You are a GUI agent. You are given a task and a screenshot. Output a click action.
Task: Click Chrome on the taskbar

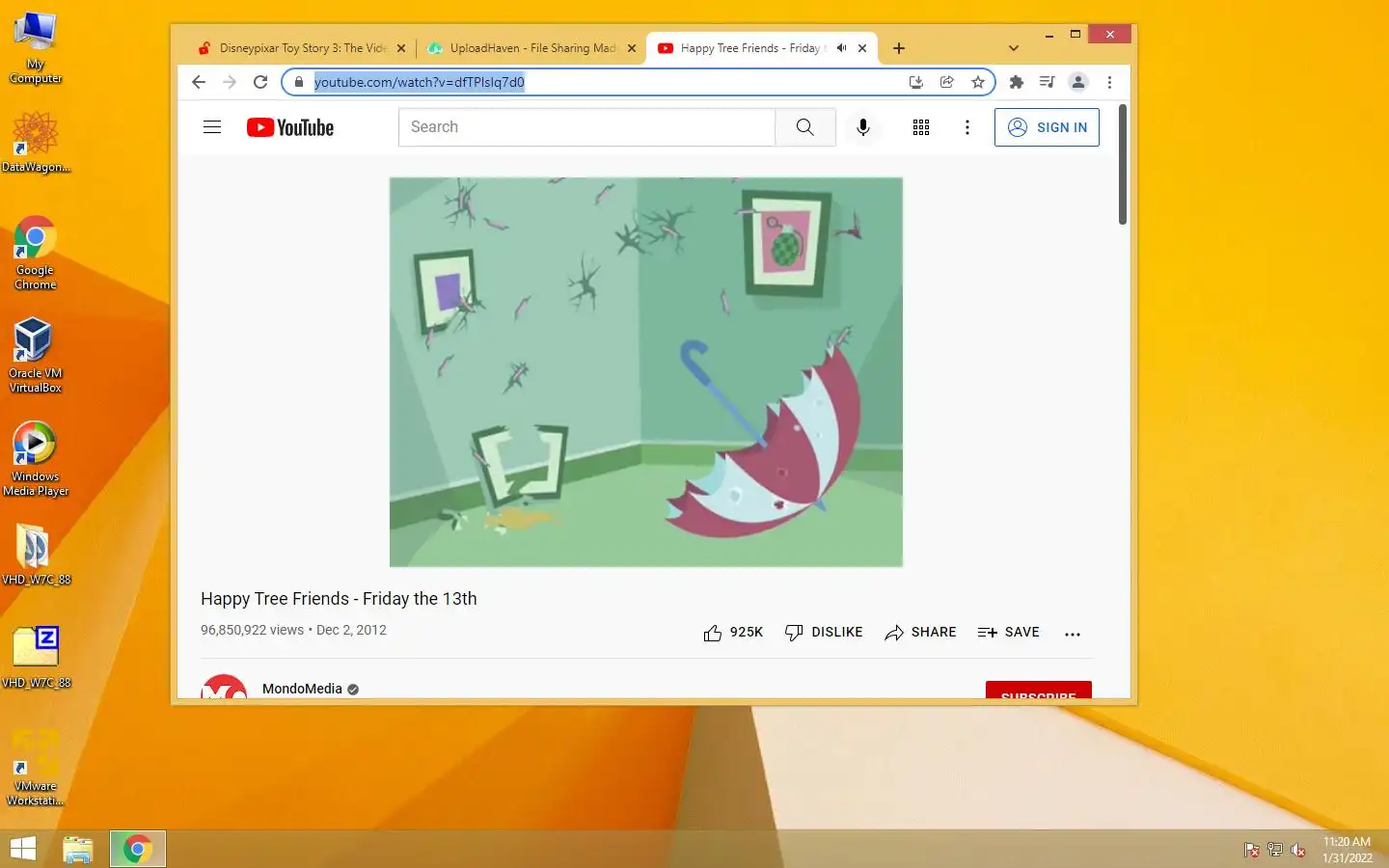(x=137, y=849)
